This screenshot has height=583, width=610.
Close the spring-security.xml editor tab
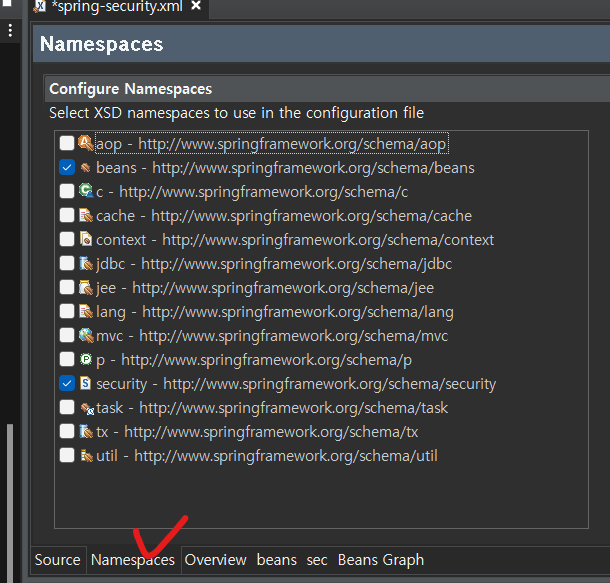point(196,5)
